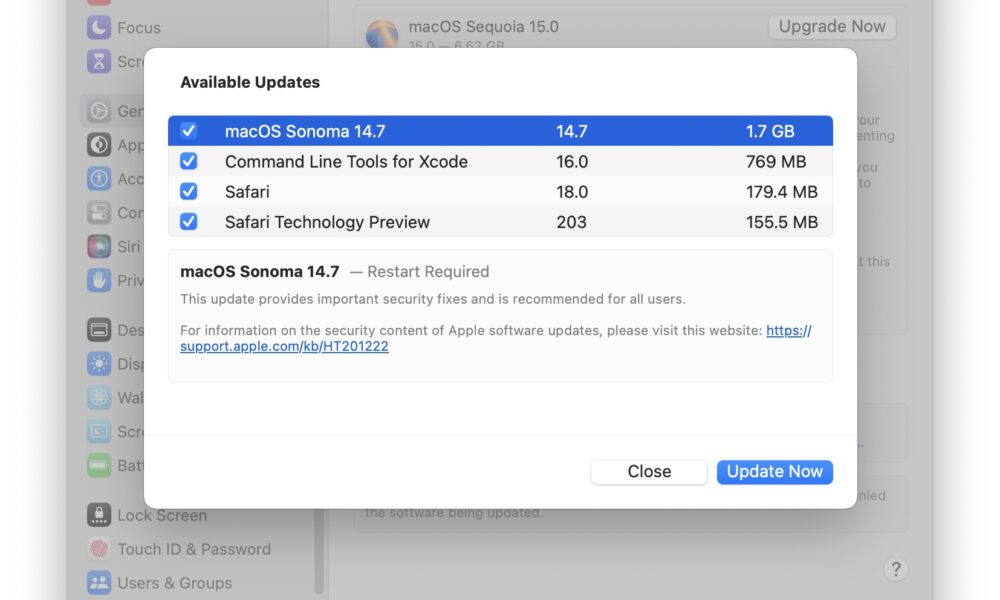Click the macOS Sequoia 15.0 title

tap(483, 27)
